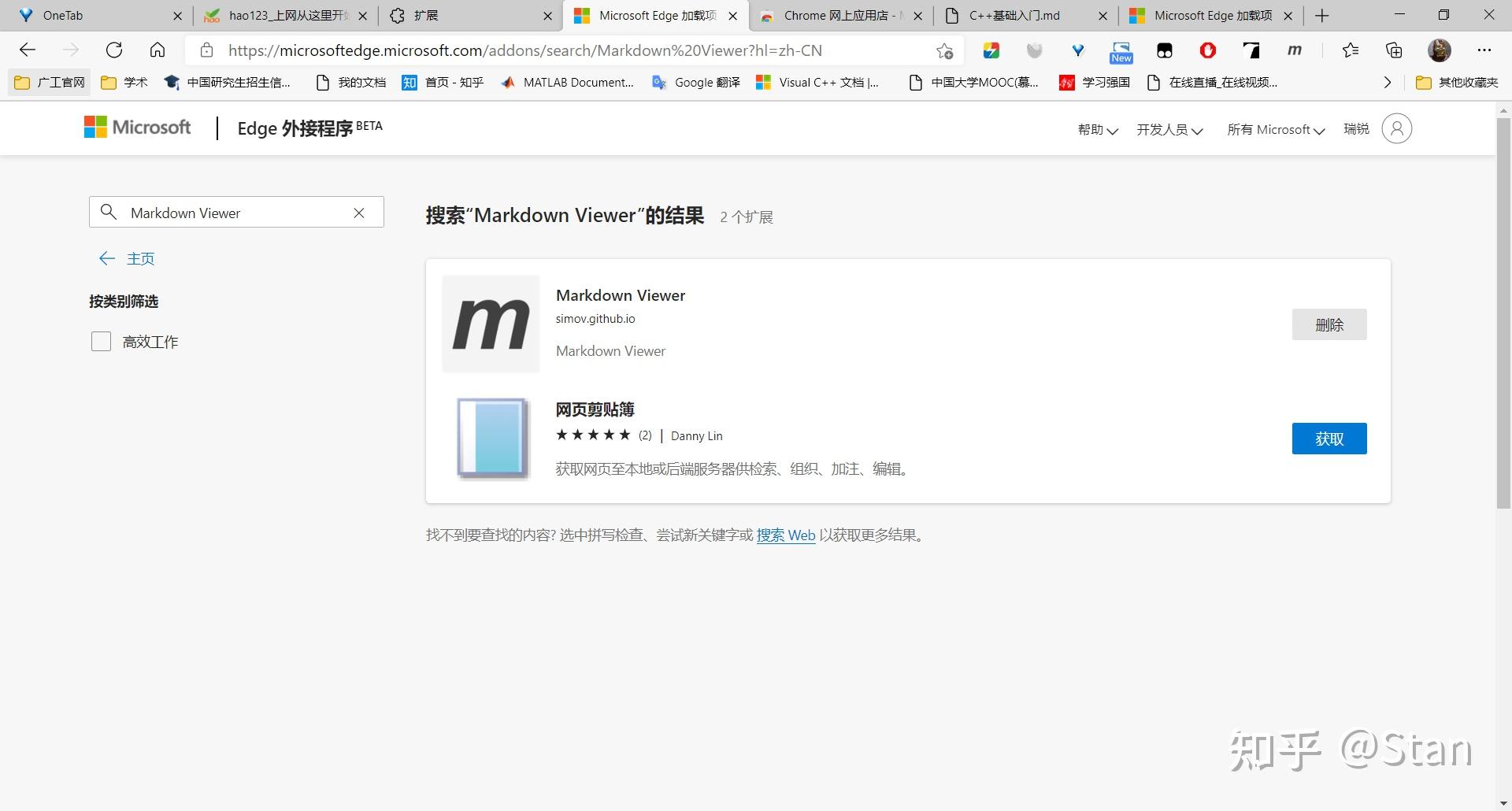Open the red Opera-style extension icon

(x=1208, y=50)
